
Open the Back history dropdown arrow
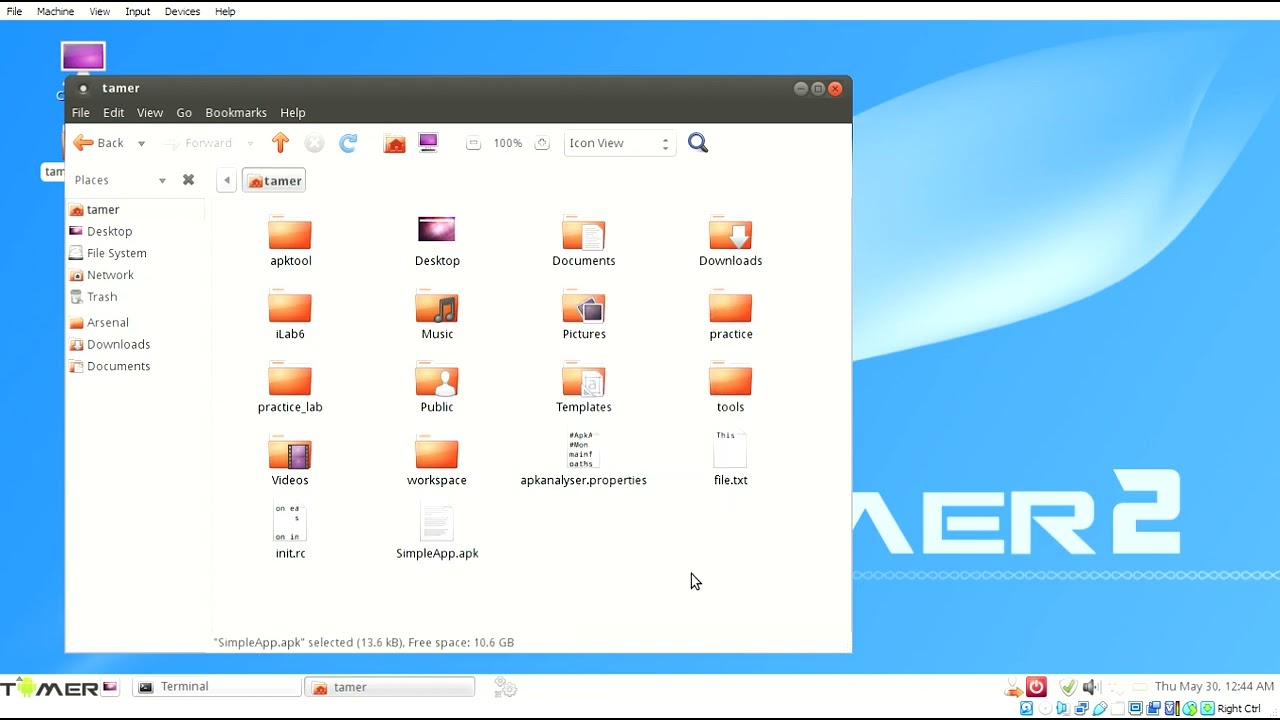(141, 144)
